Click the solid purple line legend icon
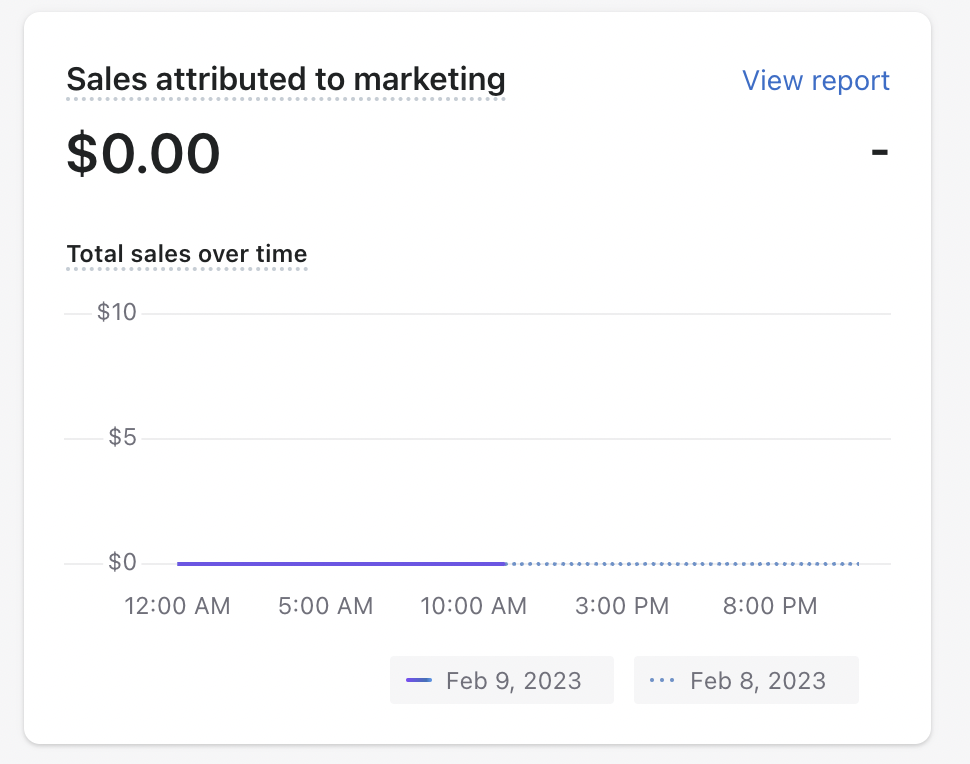This screenshot has height=764, width=970. (419, 681)
